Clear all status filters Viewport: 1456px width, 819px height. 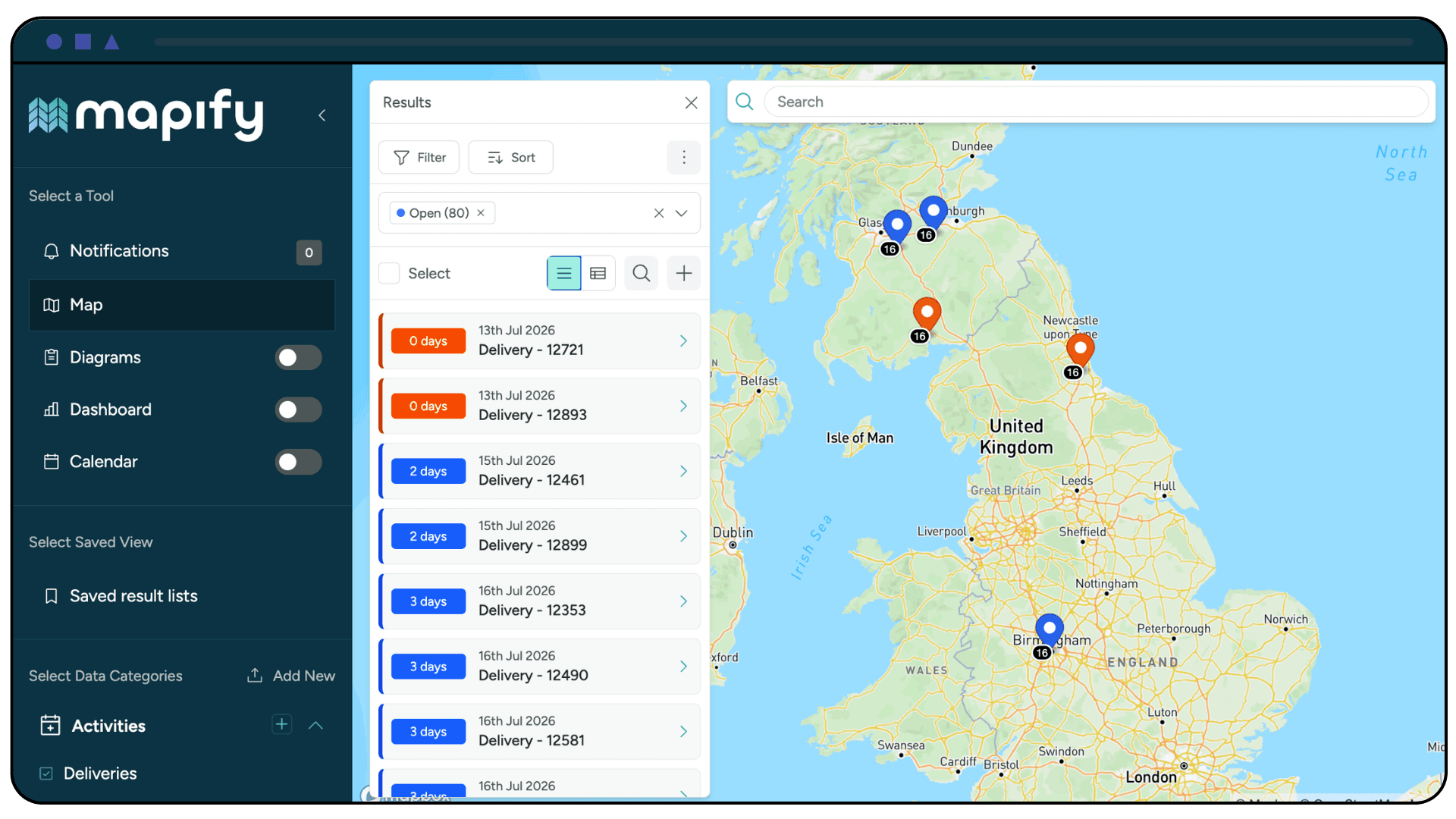(659, 213)
